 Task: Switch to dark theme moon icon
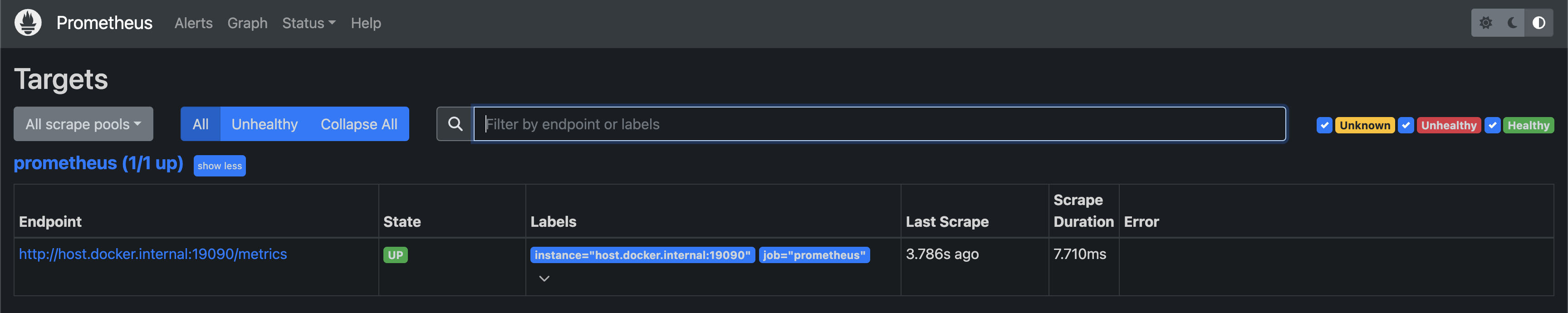[1512, 23]
